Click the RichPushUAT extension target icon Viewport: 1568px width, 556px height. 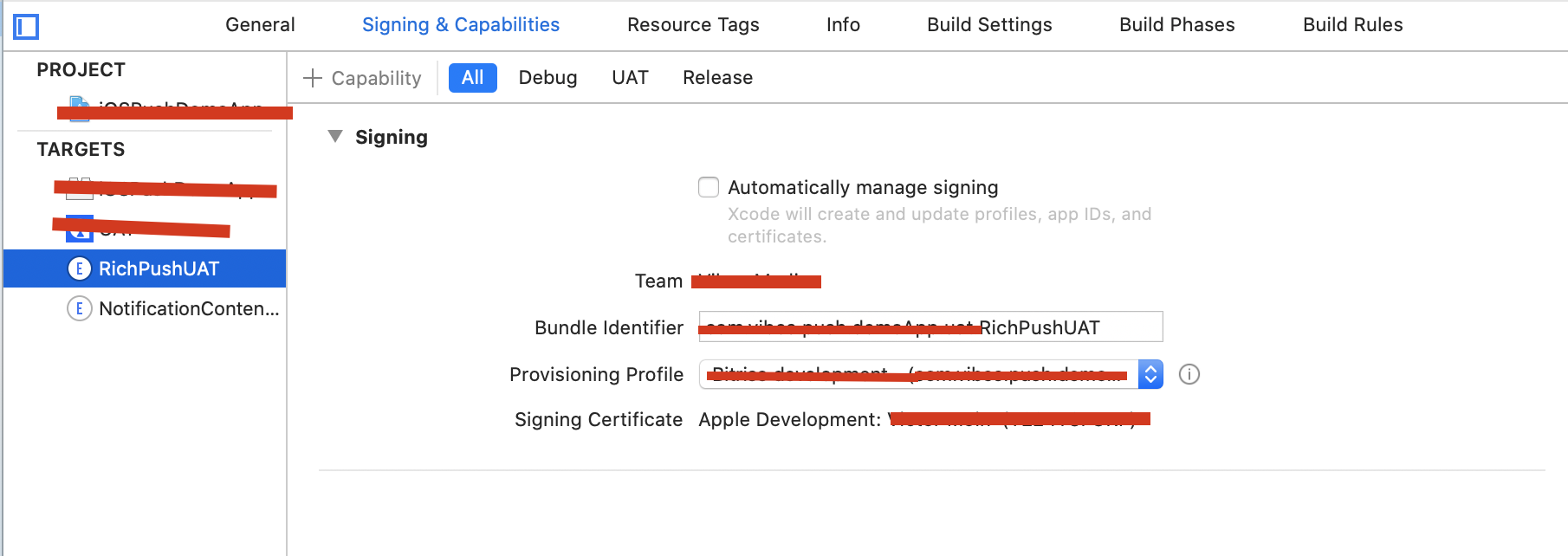point(80,268)
